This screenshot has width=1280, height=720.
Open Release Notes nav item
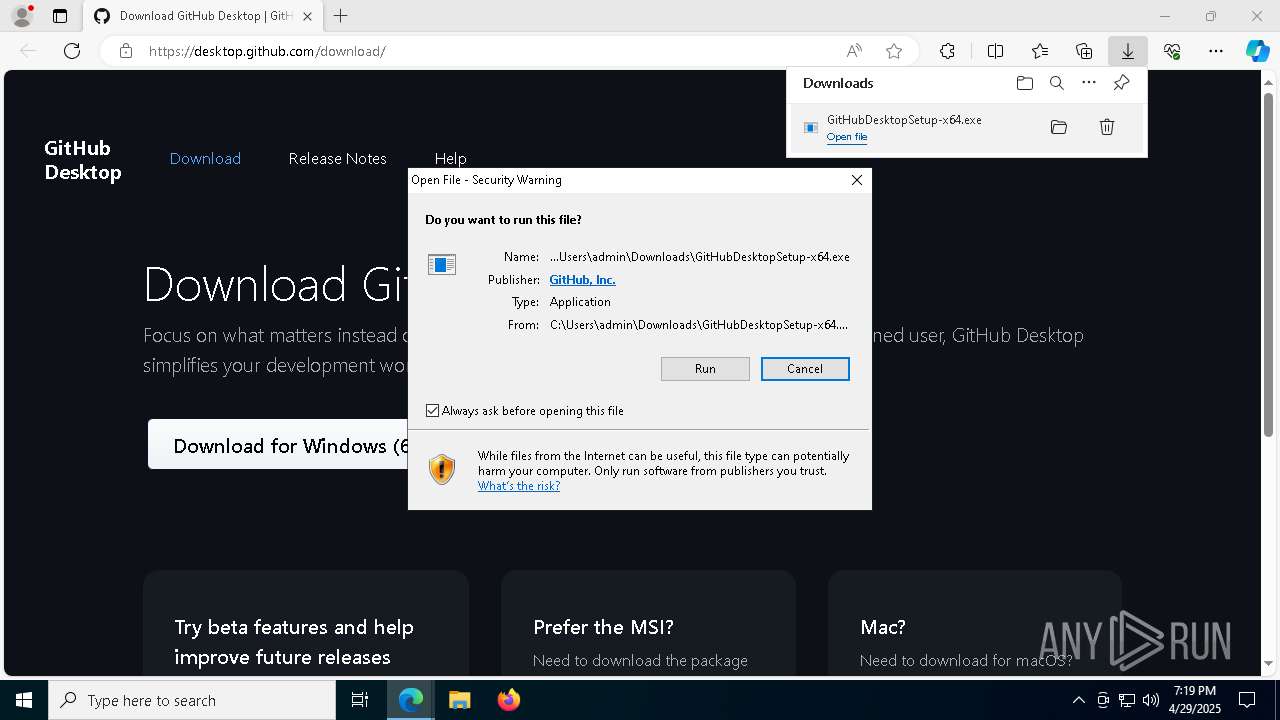pyautogui.click(x=337, y=158)
